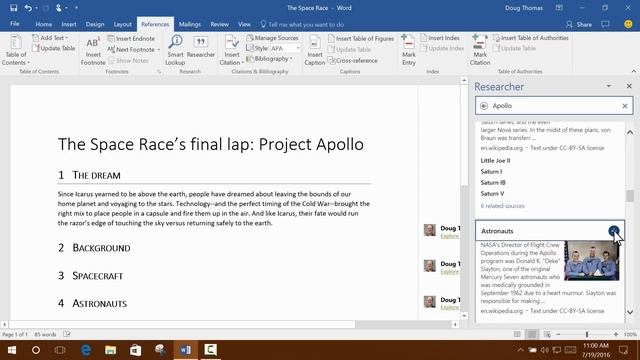This screenshot has height=360, width=640.
Task: Click the Tell me what you want to do box
Action: (302, 24)
